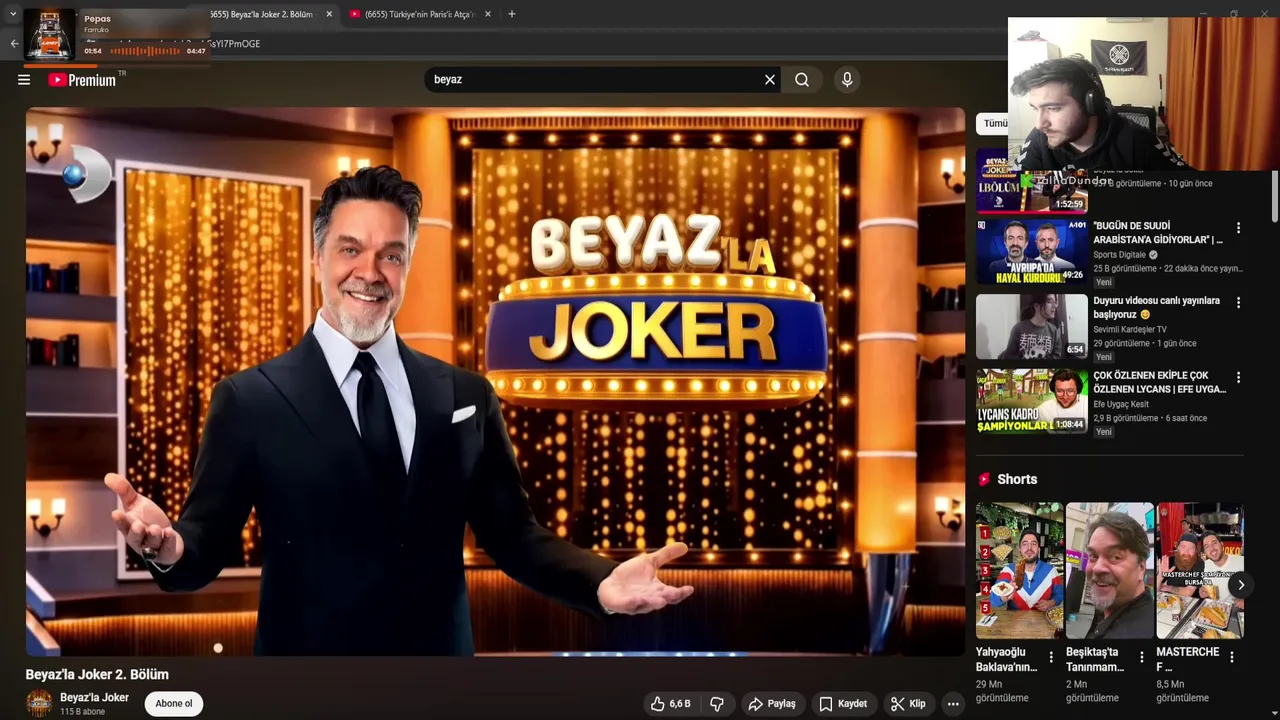Open the Beyaz'la Joker channel name link
This screenshot has width=1280, height=720.
coord(94,698)
